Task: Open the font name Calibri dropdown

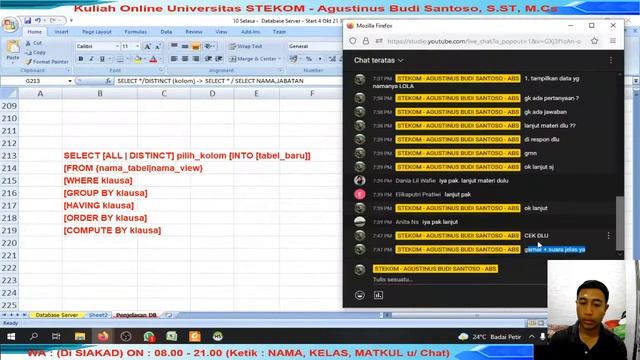Action: pos(118,47)
